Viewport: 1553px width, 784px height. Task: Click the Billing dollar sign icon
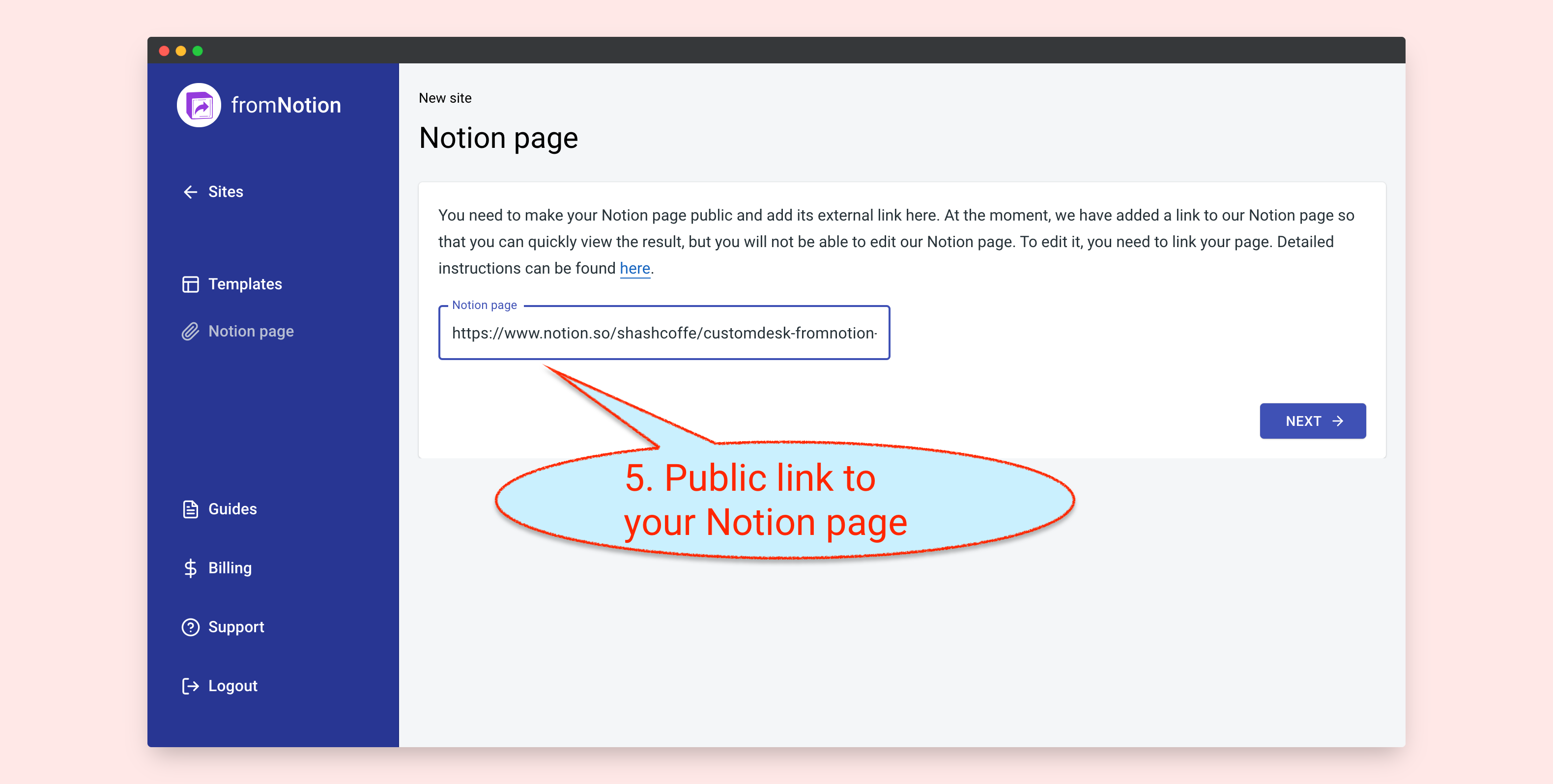191,568
